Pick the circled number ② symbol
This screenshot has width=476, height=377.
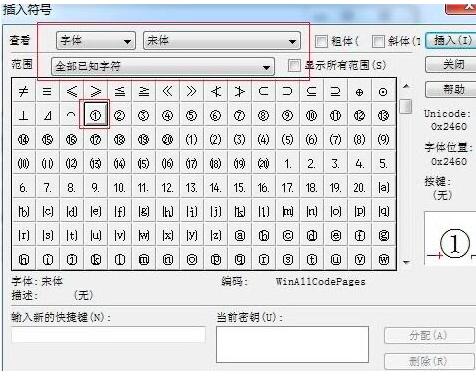(119, 115)
